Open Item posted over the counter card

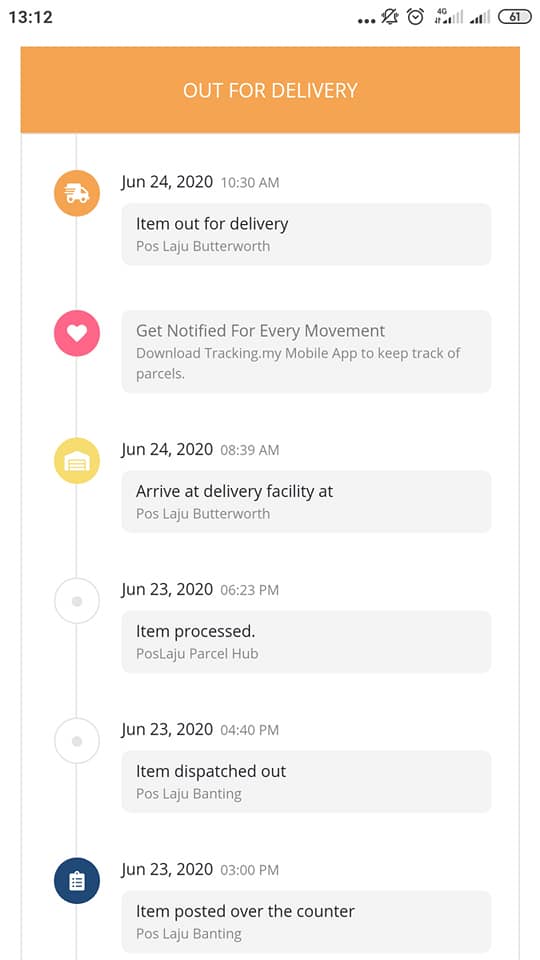pyautogui.click(x=306, y=921)
